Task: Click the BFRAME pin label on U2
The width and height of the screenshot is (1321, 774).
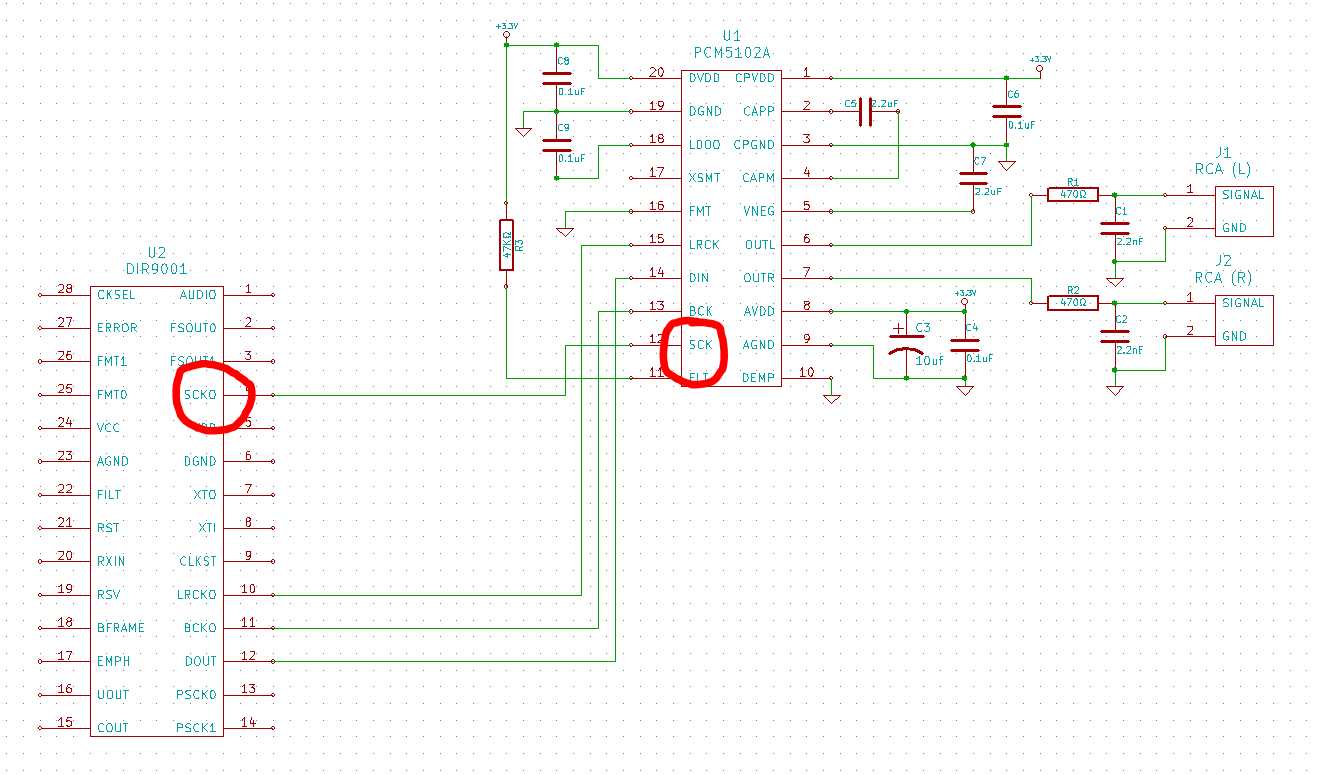Action: pos(120,628)
